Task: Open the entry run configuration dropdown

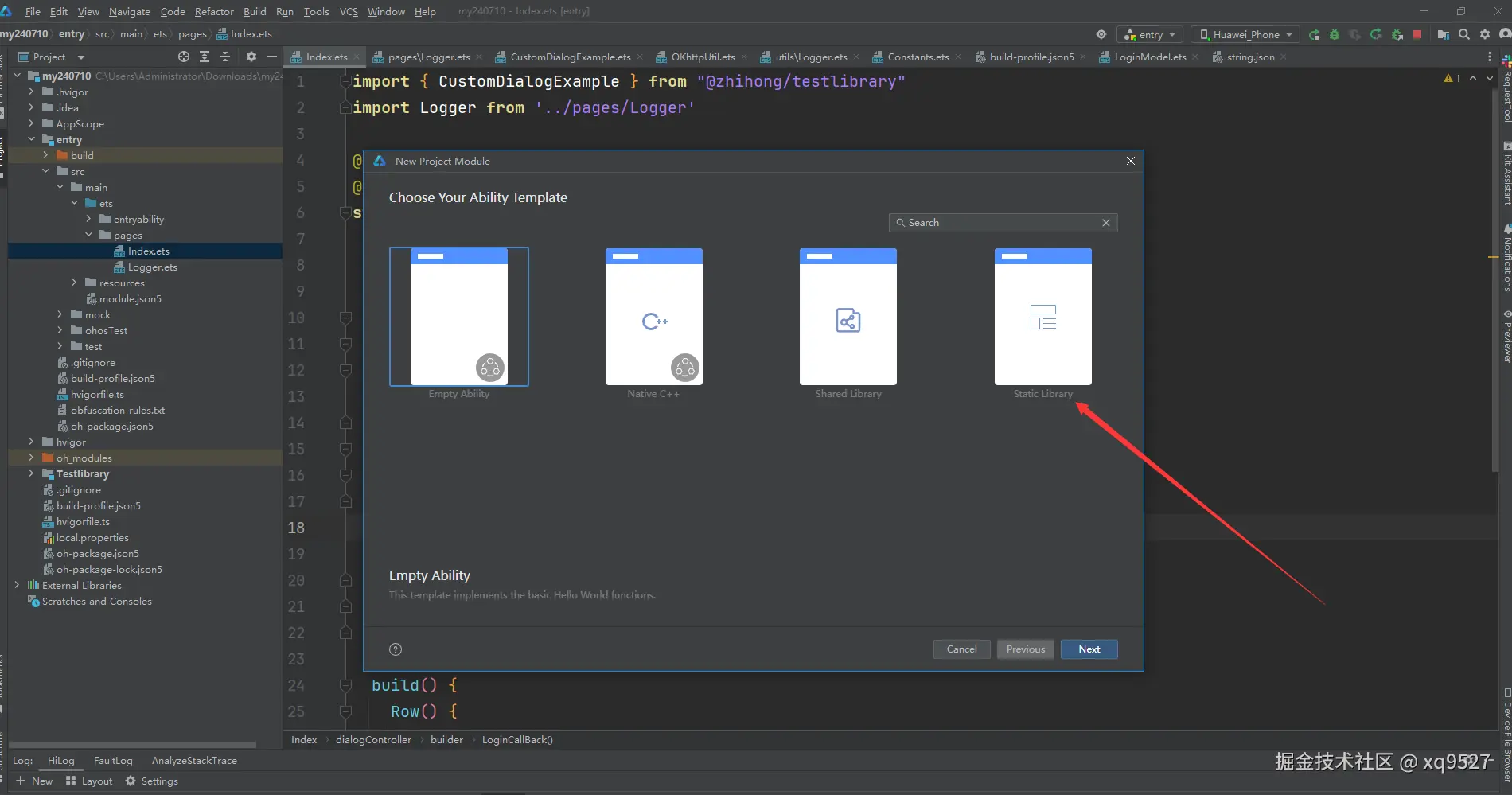Action: coord(1150,34)
